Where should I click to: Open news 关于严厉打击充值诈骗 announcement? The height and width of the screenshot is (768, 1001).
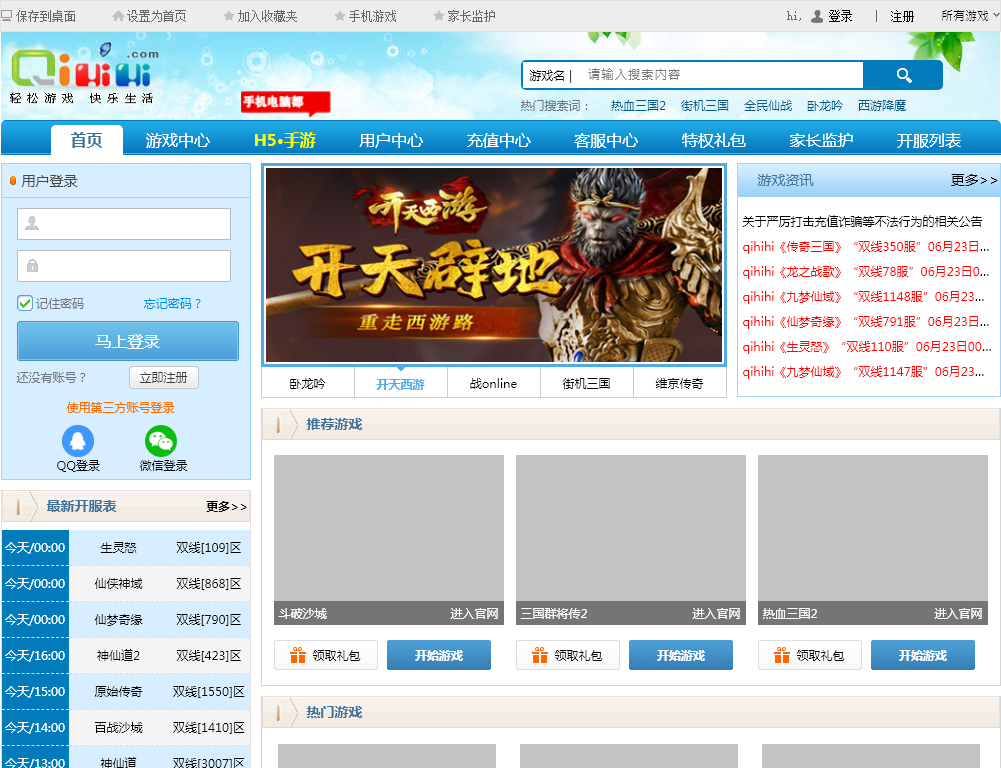click(x=862, y=222)
